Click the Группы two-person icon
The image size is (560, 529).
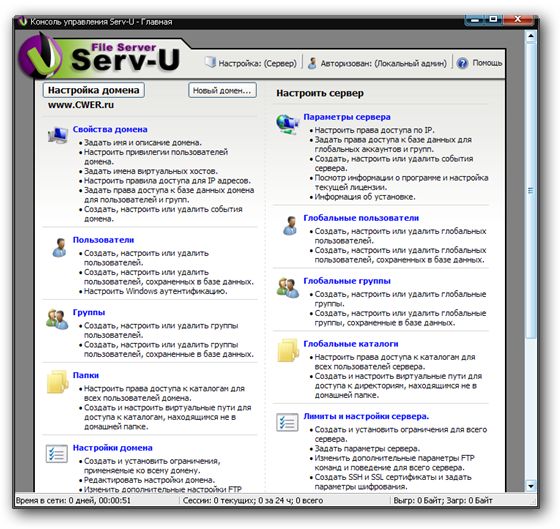(x=57, y=319)
